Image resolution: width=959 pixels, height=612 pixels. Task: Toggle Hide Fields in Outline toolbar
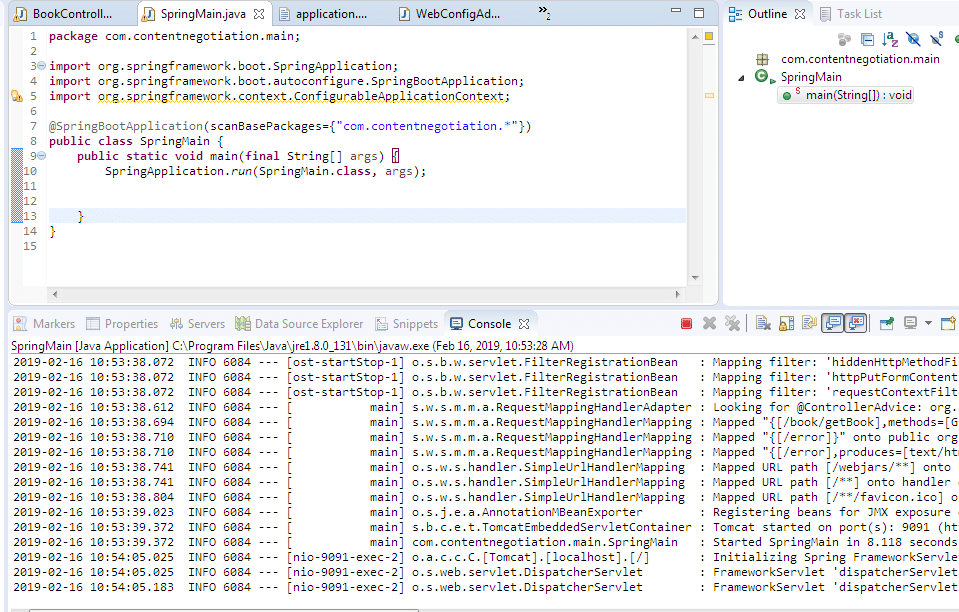pyautogui.click(x=913, y=40)
